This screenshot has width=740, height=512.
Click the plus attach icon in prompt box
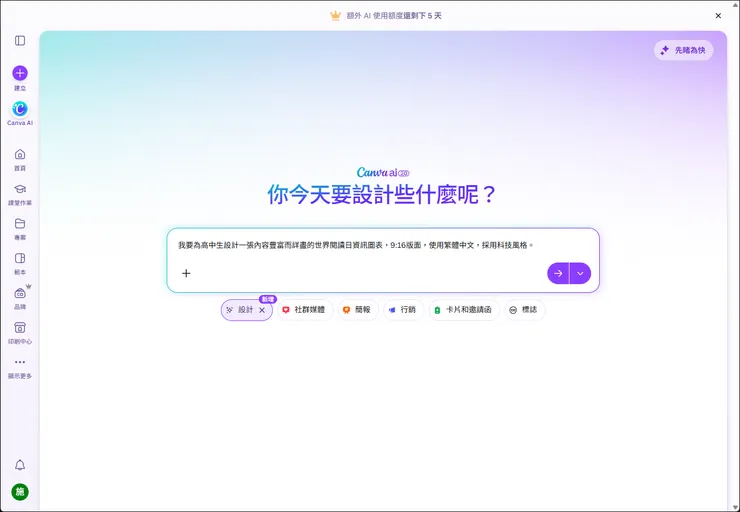coord(186,273)
